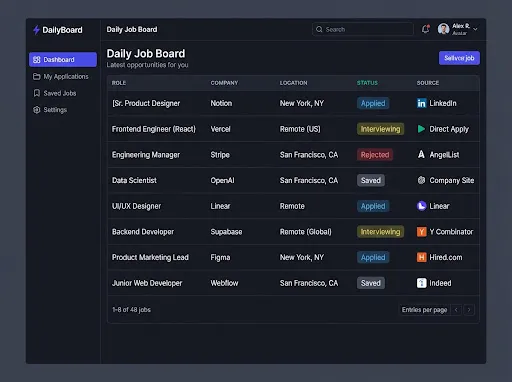The image size is (512, 382).
Task: Open the Entries per page dropdown
Action: tap(424, 310)
